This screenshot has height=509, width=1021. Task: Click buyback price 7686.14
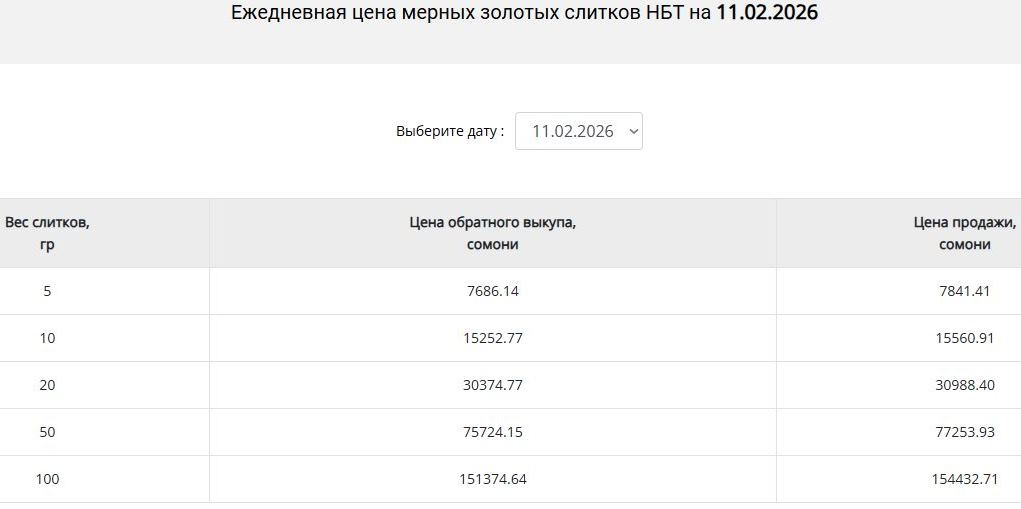tap(492, 291)
